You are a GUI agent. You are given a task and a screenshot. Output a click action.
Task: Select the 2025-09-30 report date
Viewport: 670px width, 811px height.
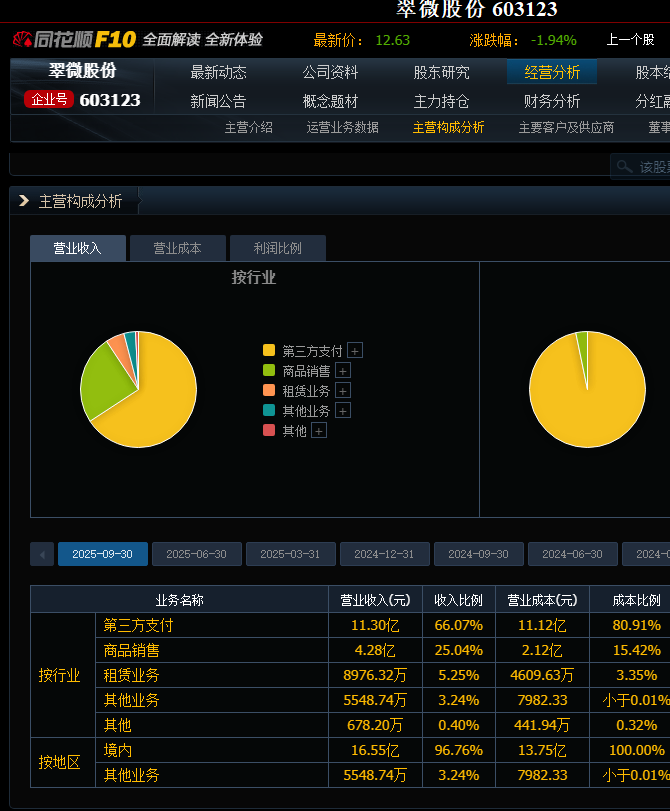pos(103,554)
